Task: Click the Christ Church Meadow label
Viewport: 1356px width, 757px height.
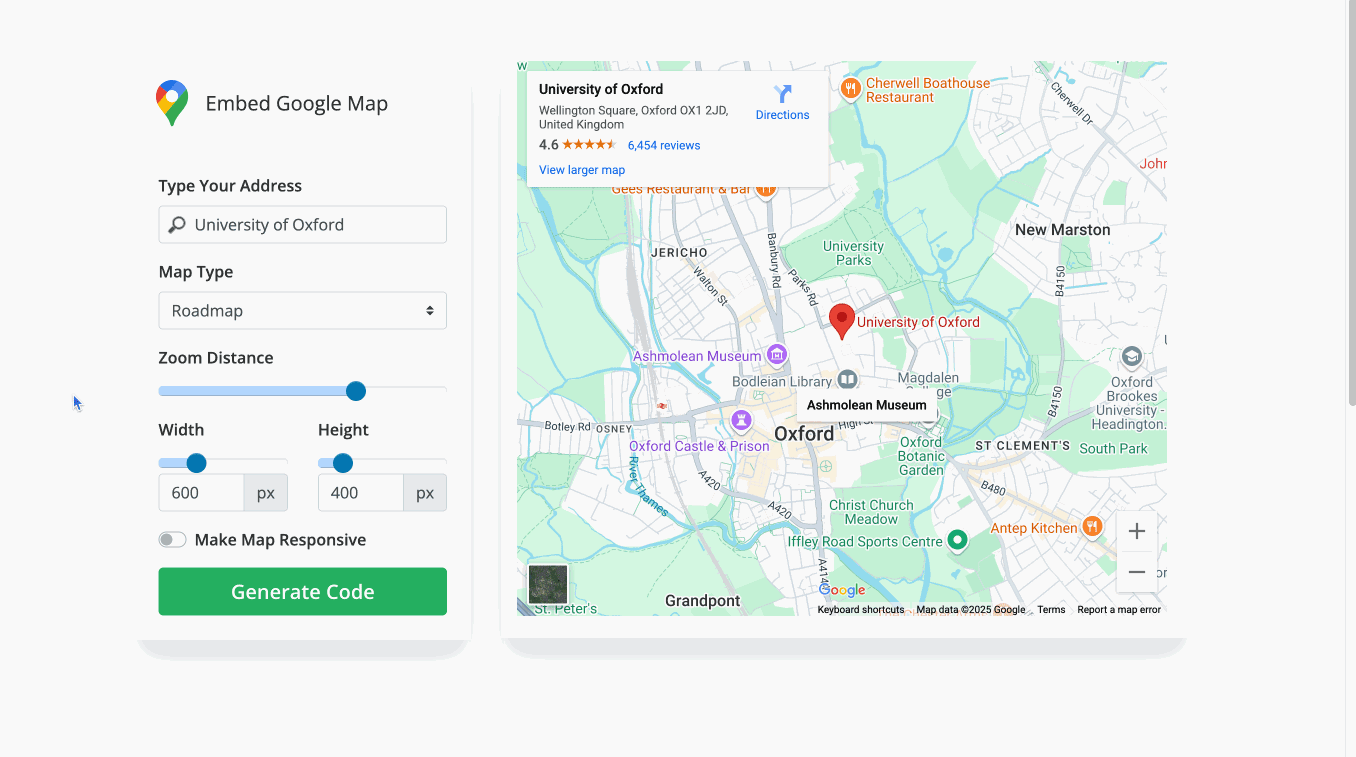Action: (871, 512)
